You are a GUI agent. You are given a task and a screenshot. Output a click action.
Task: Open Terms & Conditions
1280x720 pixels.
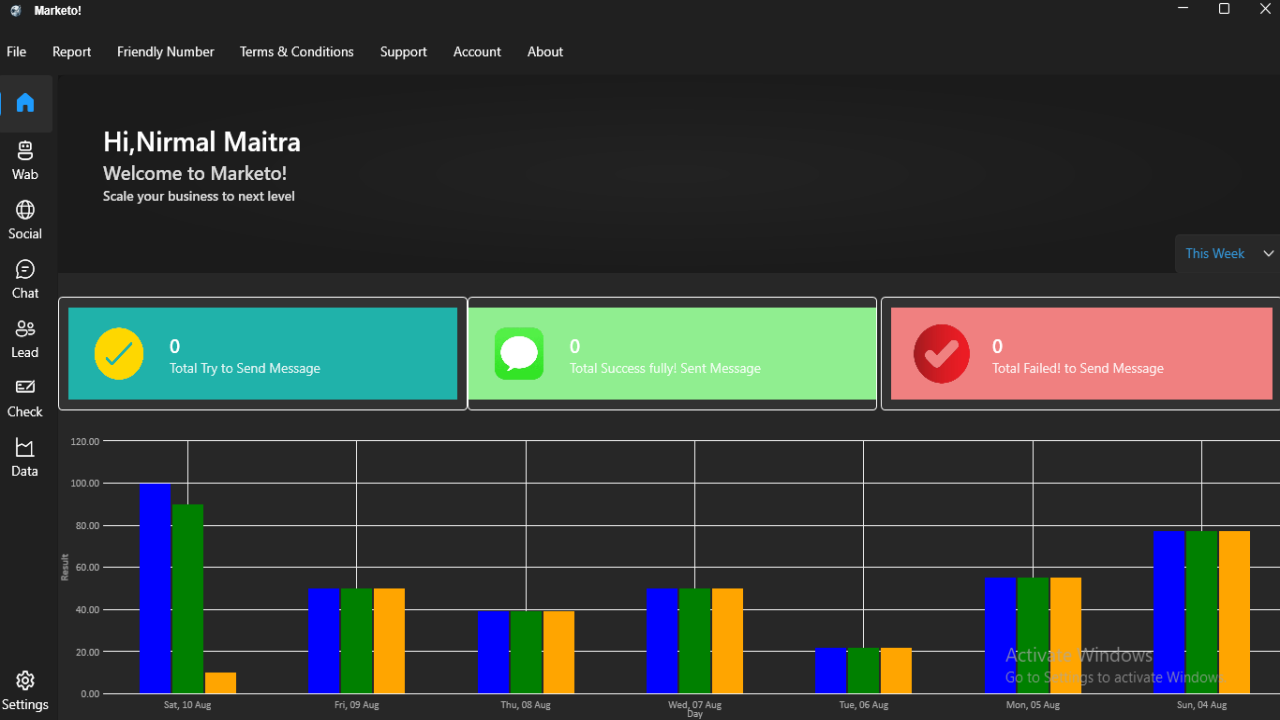296,51
